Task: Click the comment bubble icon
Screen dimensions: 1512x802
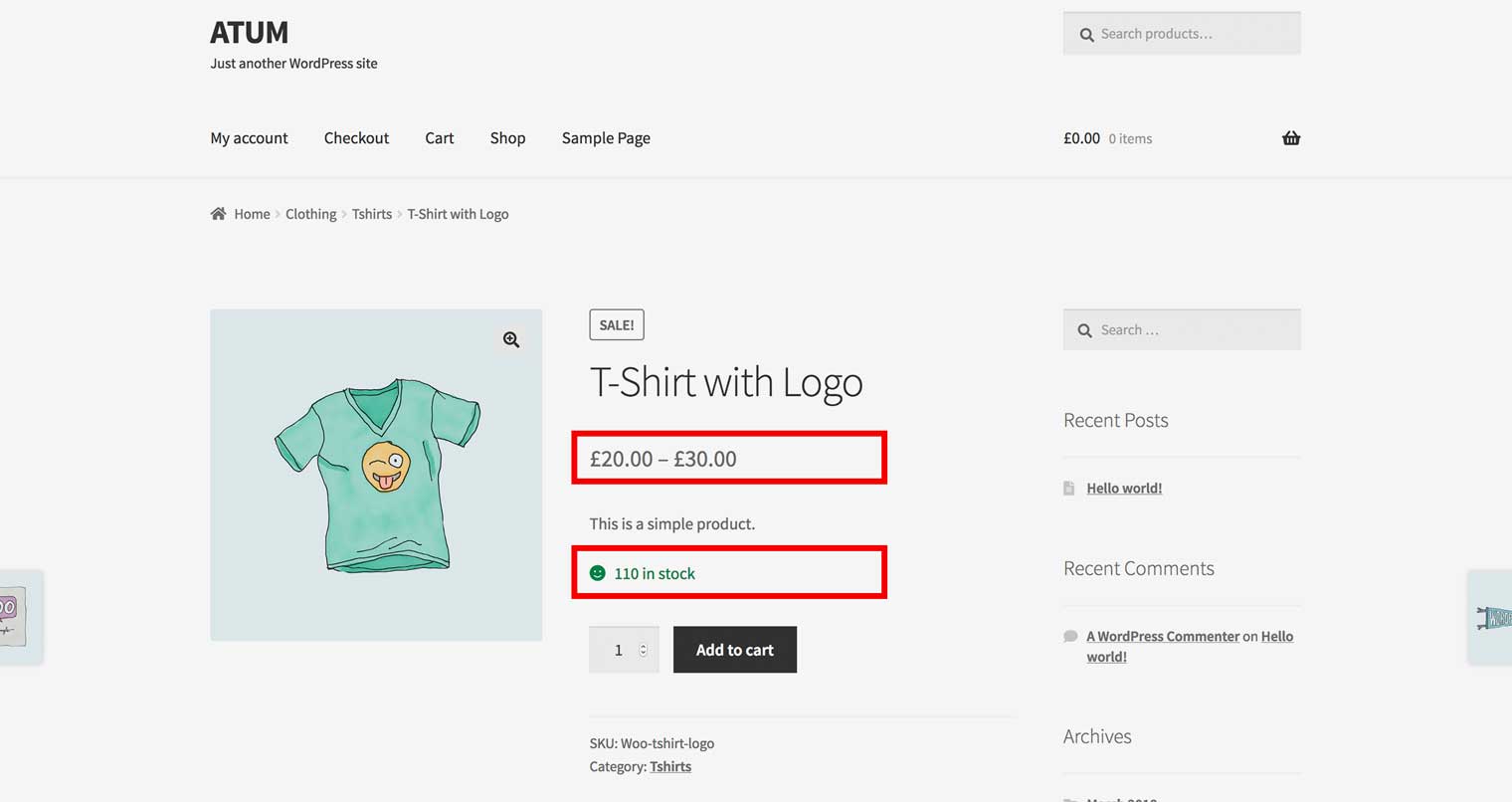Action: coord(1070,636)
